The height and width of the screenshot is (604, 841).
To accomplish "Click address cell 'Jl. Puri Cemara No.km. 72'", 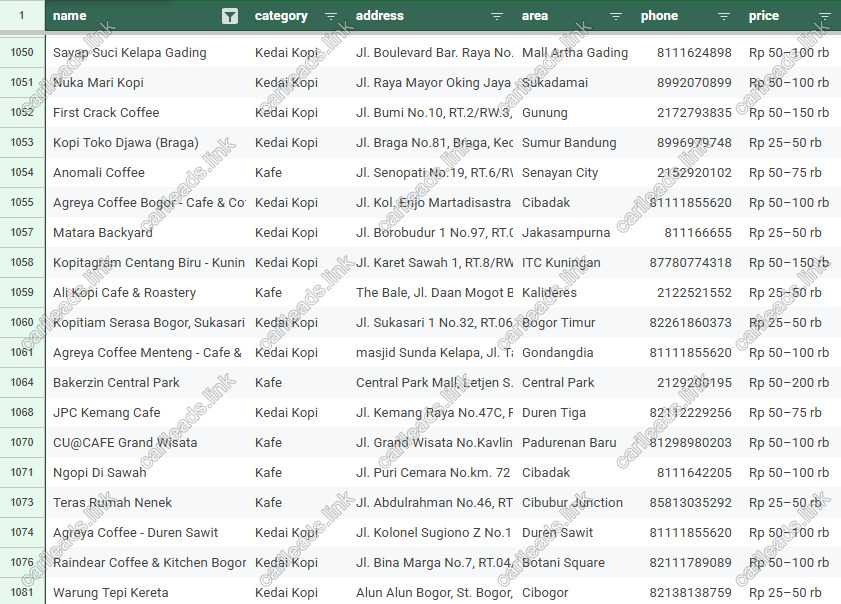I will (431, 473).
